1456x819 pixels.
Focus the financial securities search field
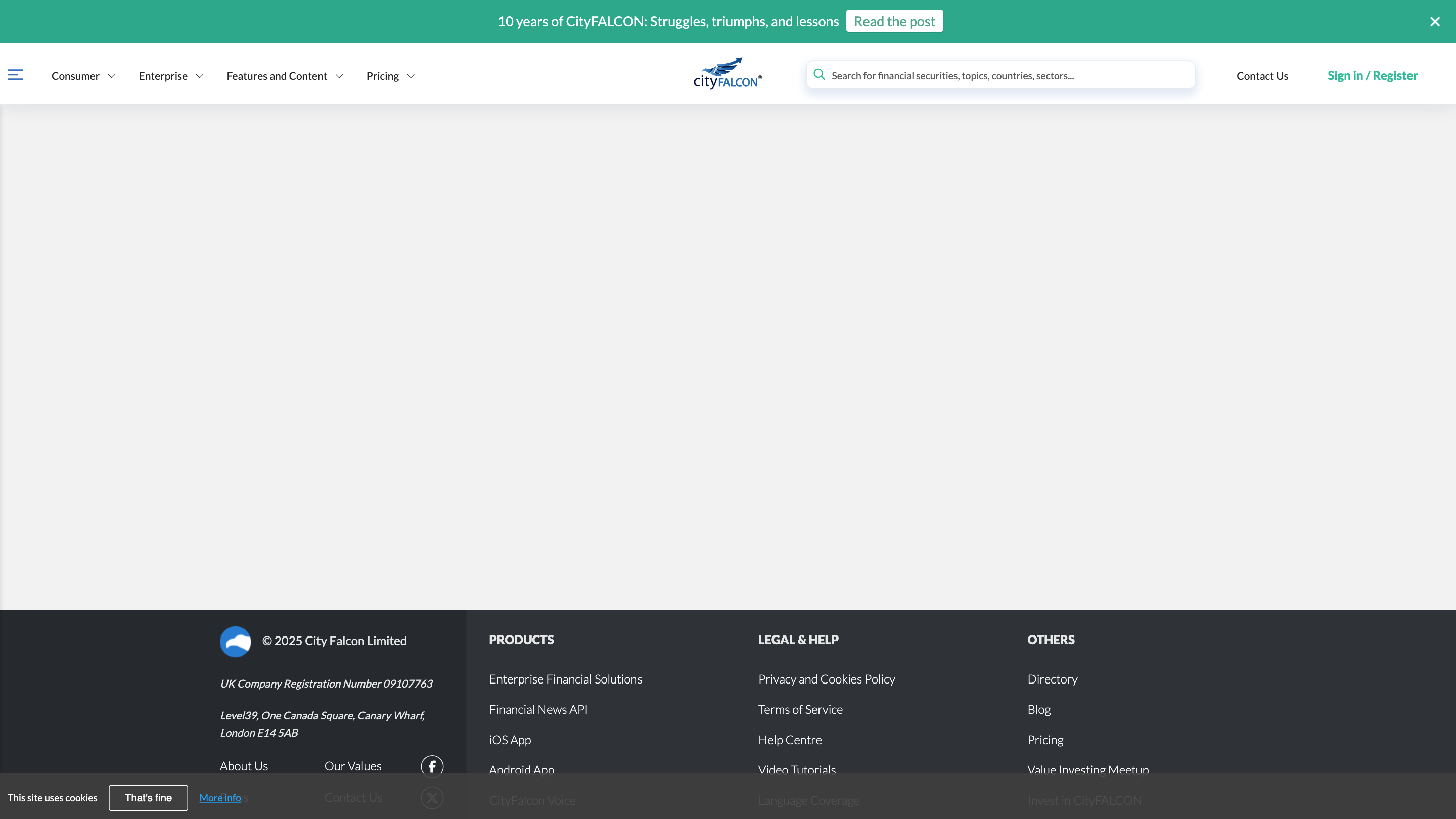coord(1006,76)
